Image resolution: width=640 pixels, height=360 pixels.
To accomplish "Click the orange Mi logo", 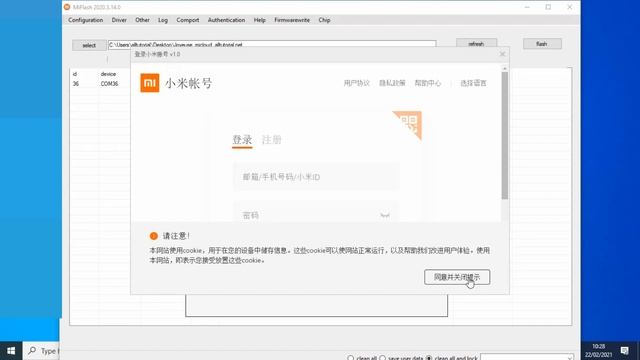I will click(x=150, y=83).
